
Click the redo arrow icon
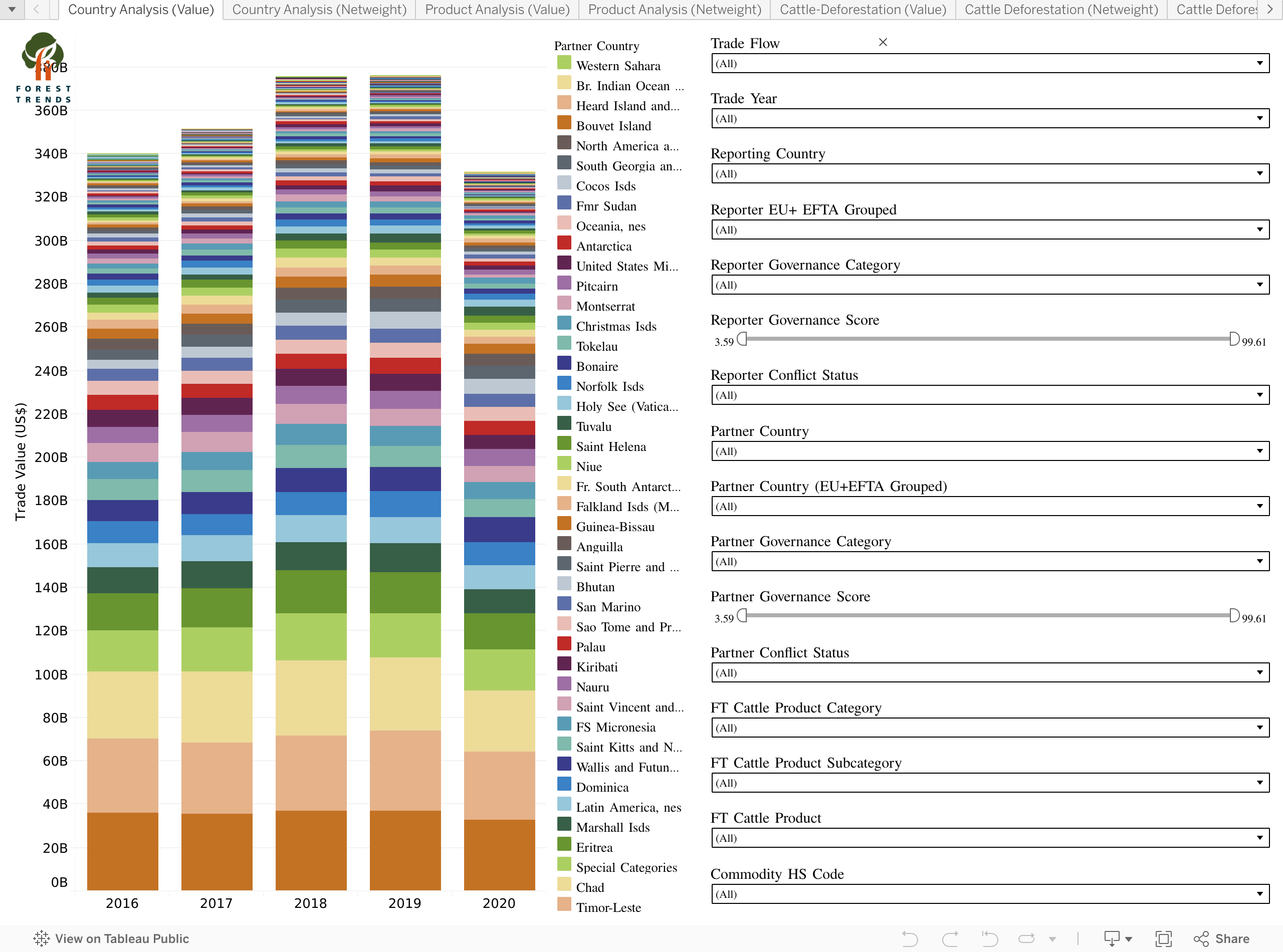pyautogui.click(x=950, y=938)
